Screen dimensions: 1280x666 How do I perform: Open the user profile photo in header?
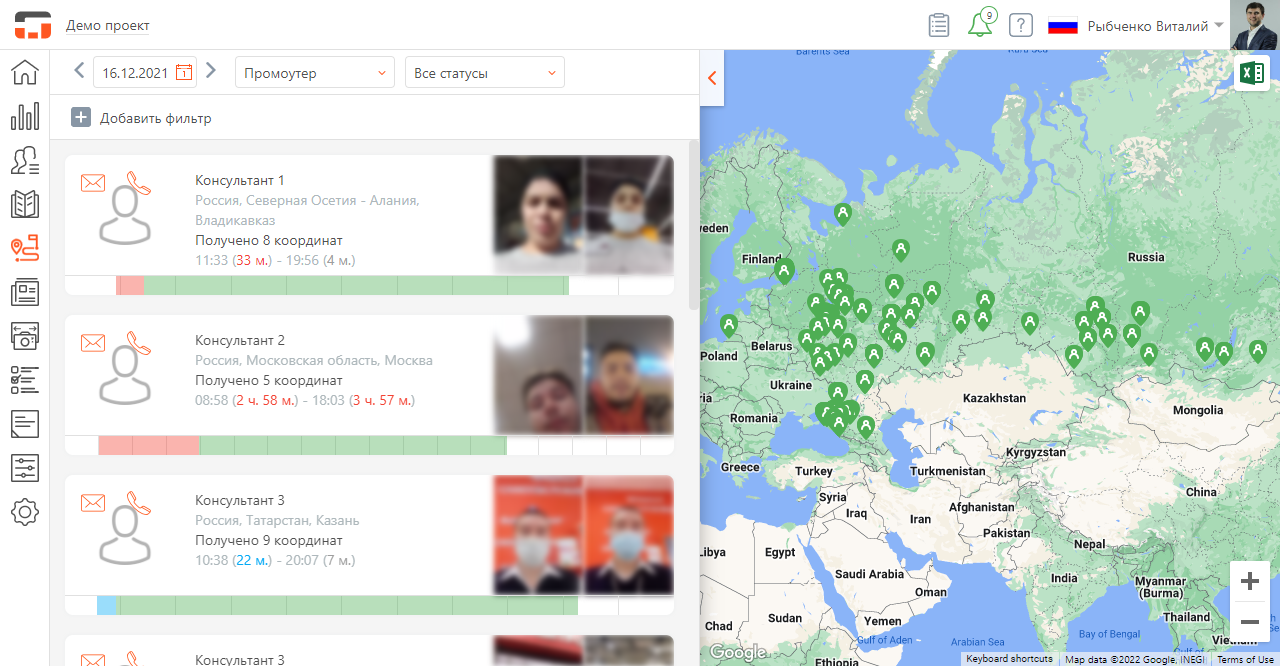click(1255, 25)
